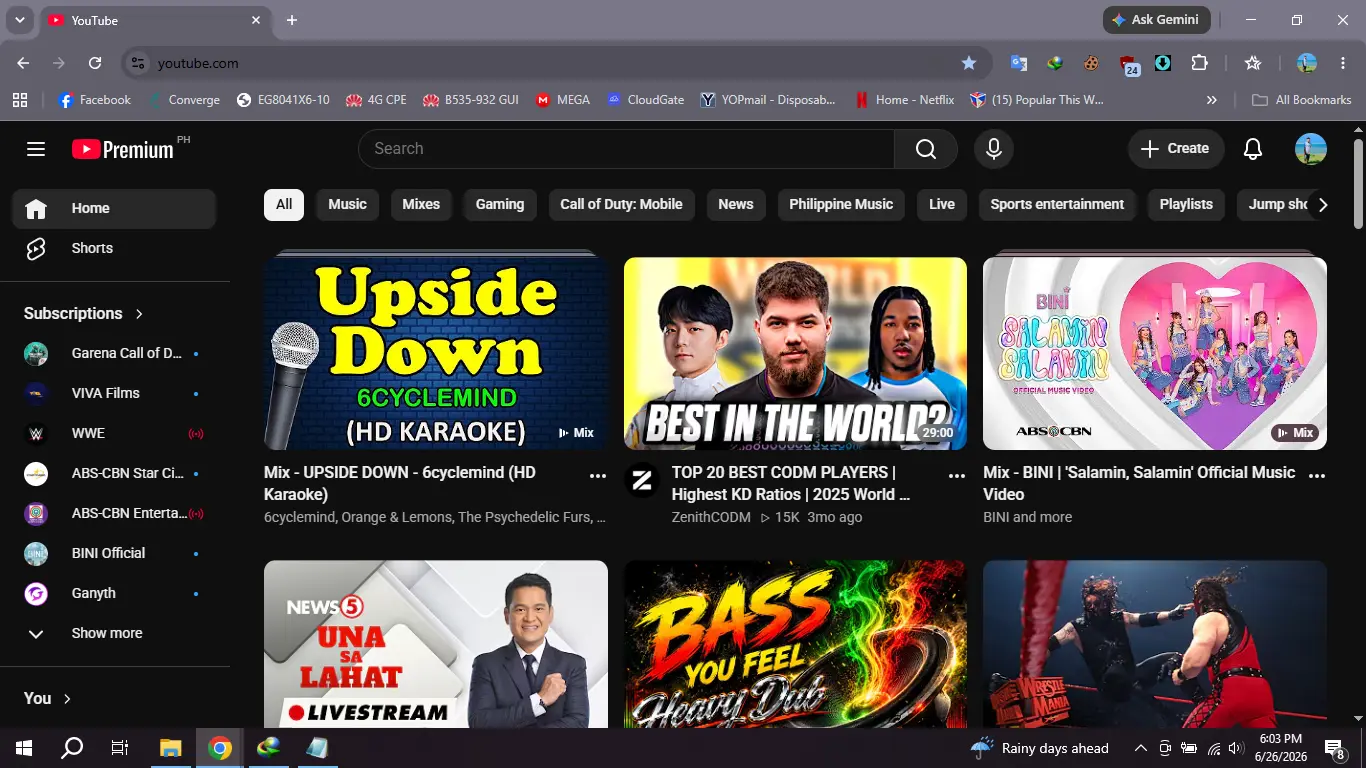Open Shorts in sidebar

pyautogui.click(x=114, y=249)
